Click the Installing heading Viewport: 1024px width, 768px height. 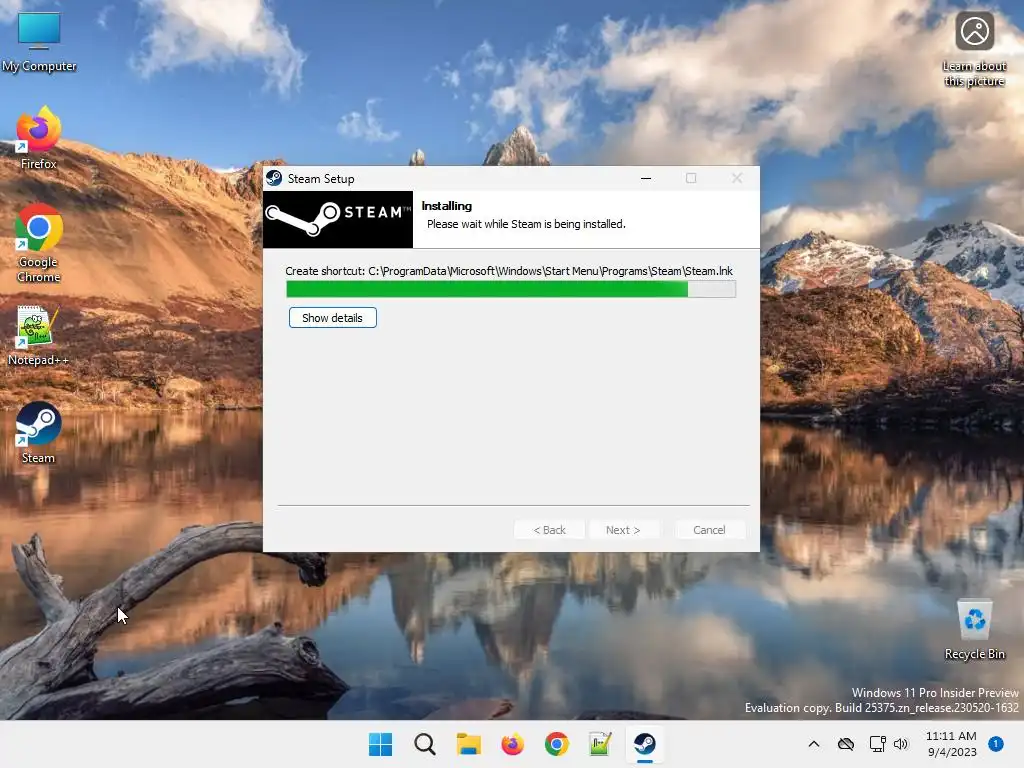tap(447, 206)
